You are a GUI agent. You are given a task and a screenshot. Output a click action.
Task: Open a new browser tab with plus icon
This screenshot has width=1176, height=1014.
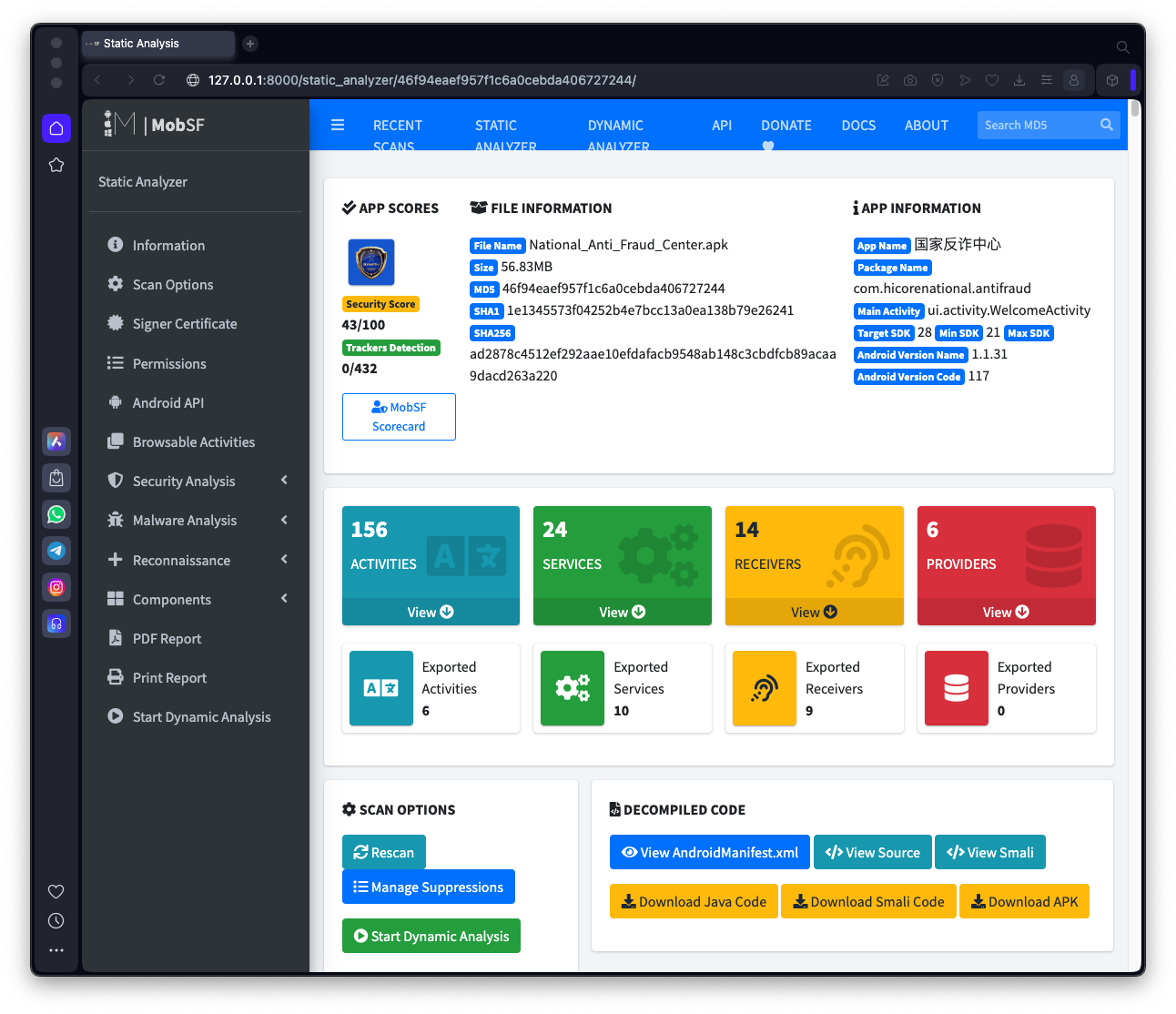[x=250, y=43]
